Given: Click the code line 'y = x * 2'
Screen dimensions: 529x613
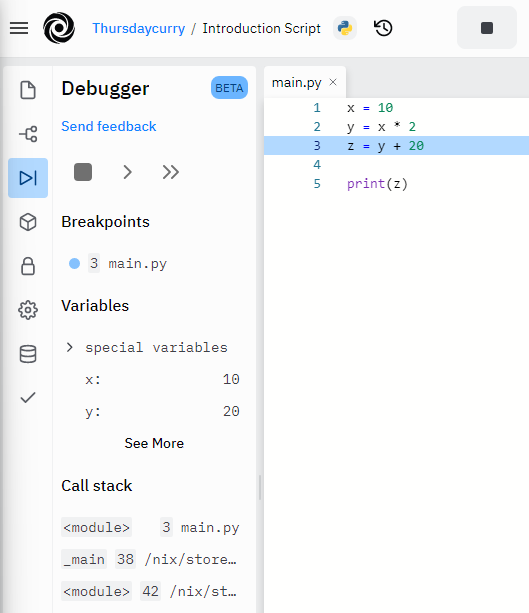Looking at the screenshot, I should click(381, 127).
